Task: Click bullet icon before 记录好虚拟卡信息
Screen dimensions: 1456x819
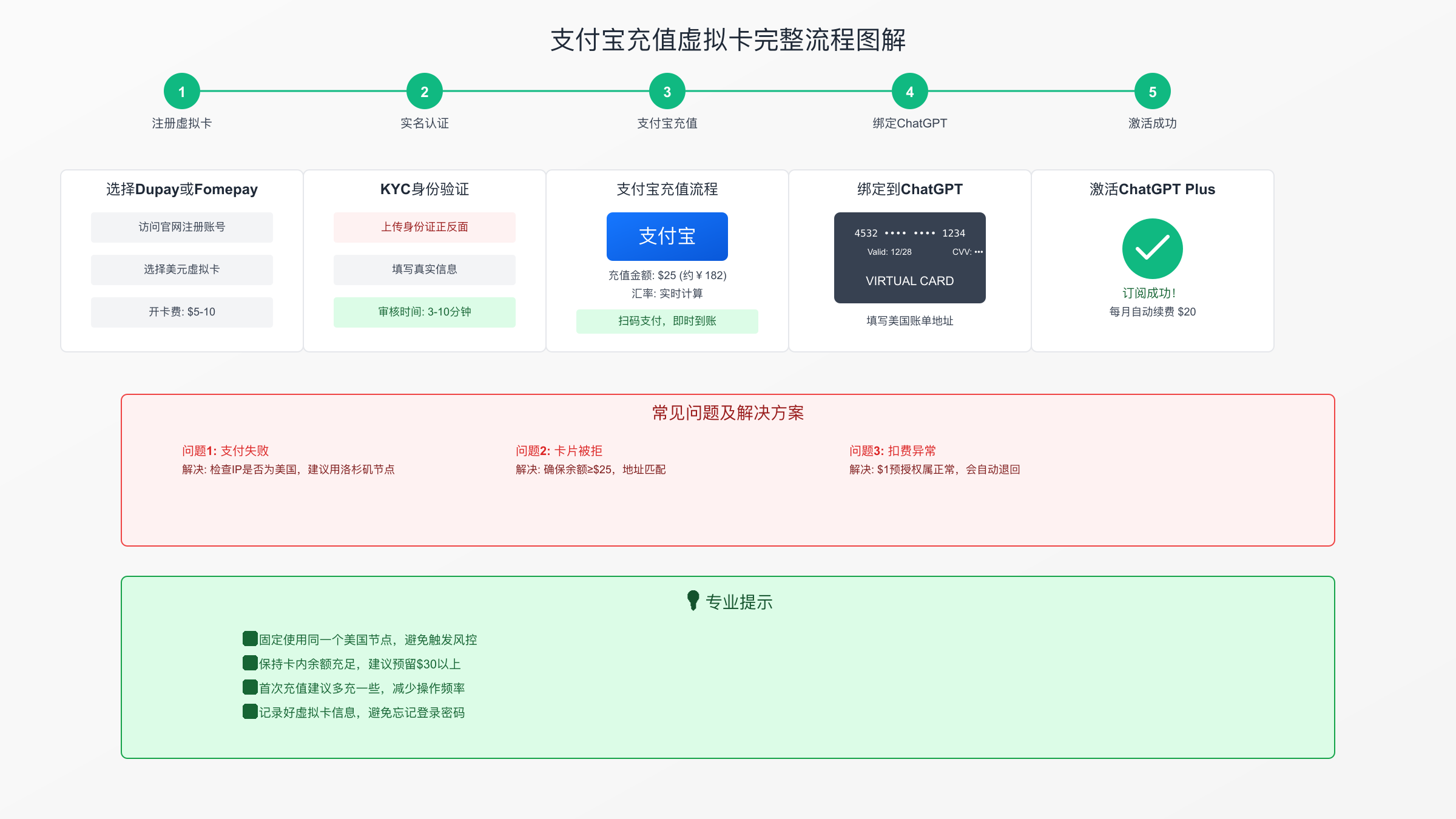Action: click(x=250, y=712)
